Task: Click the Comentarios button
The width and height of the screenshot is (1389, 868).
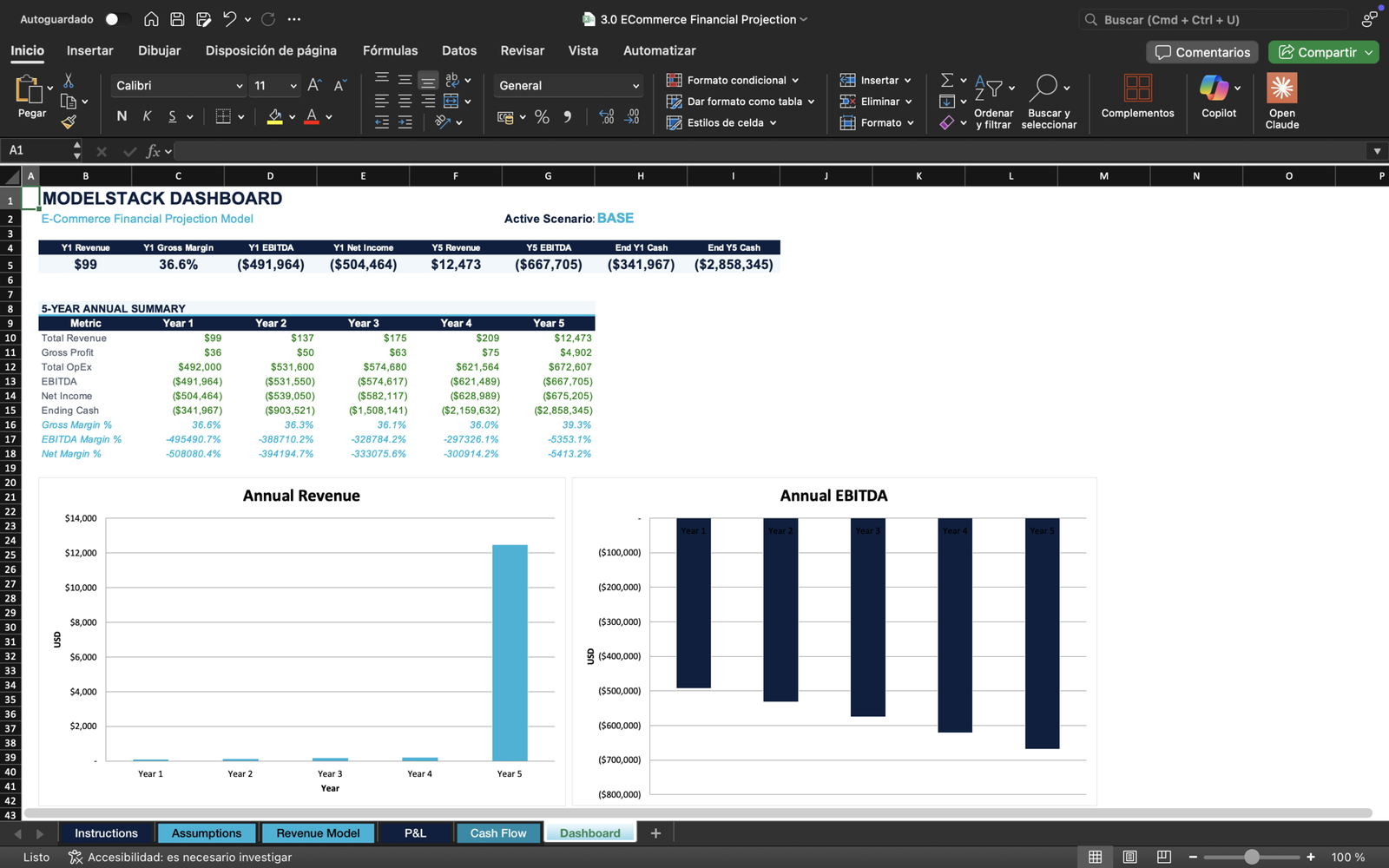Action: 1202,52
